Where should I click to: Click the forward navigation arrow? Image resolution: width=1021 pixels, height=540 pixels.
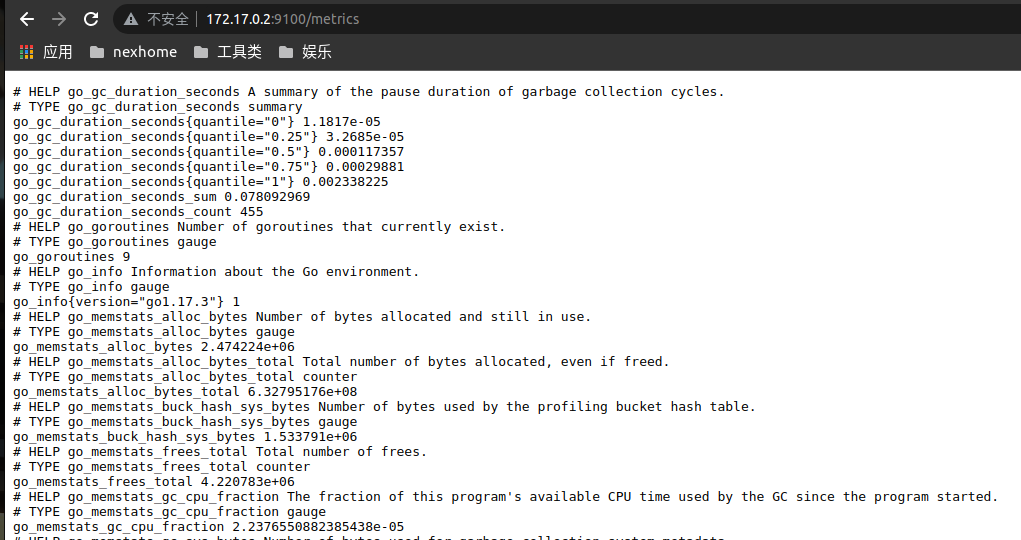coord(59,19)
